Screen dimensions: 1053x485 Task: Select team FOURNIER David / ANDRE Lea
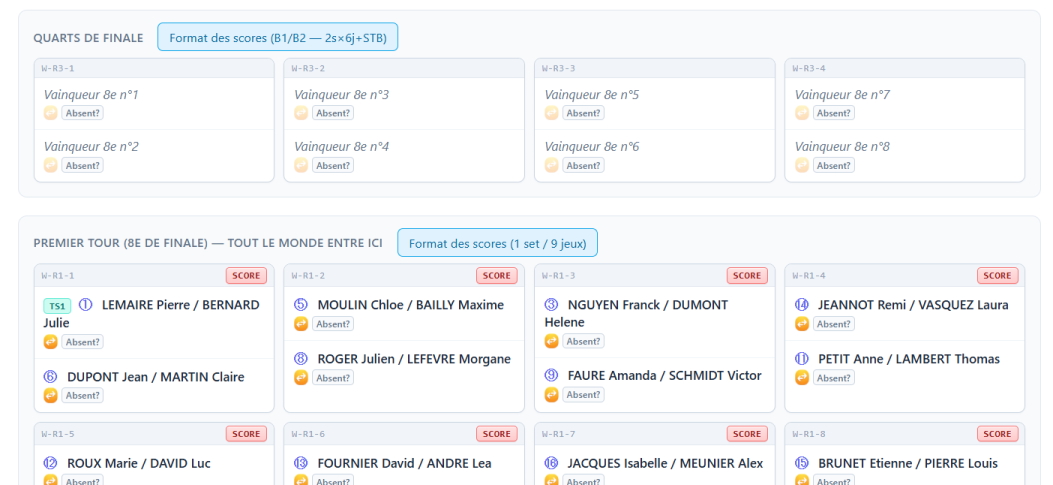coord(404,464)
